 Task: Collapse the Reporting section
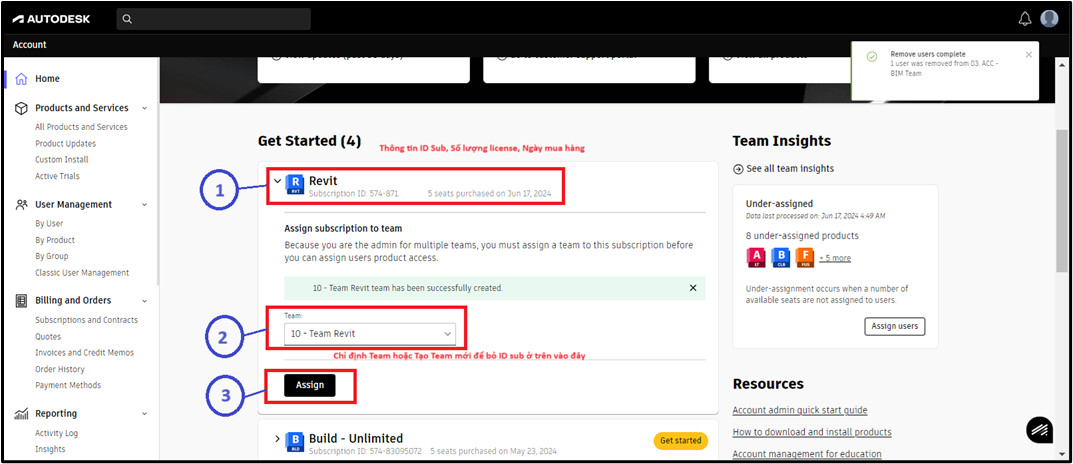click(144, 413)
